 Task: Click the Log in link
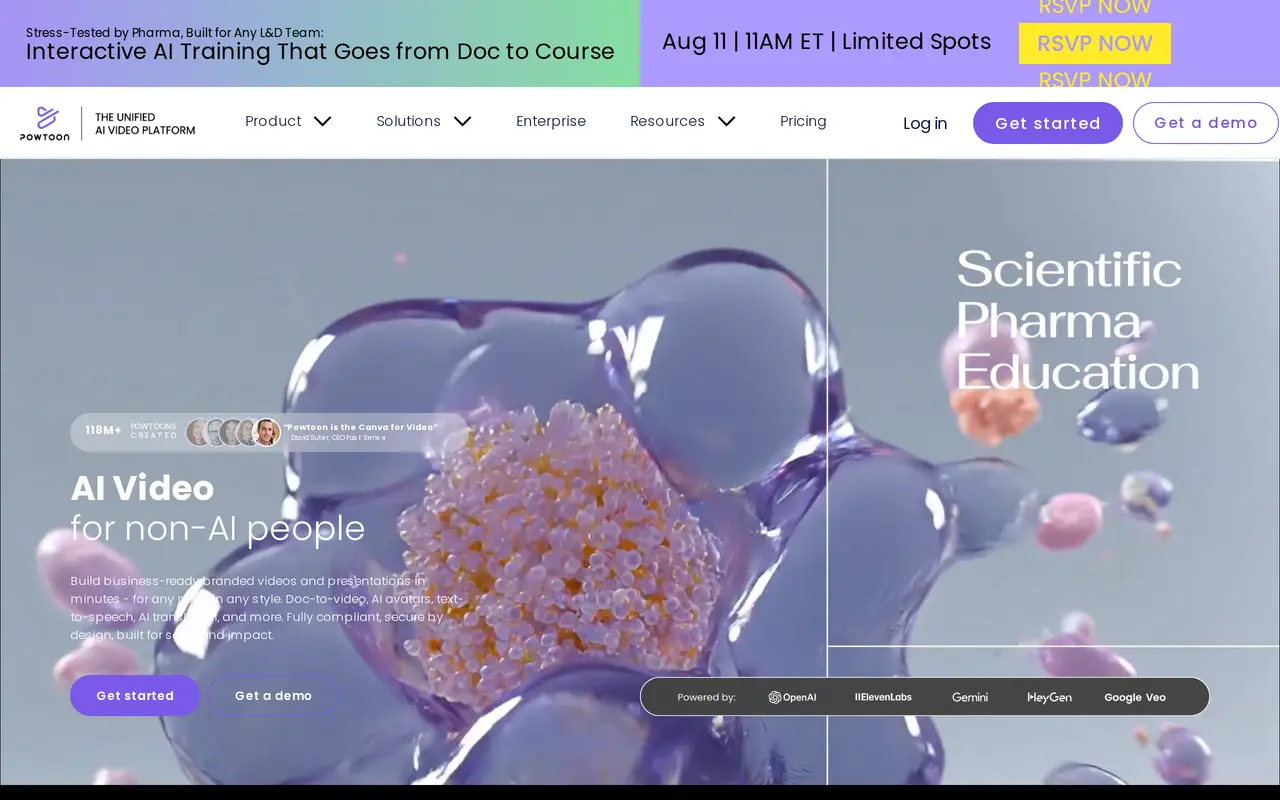[x=925, y=123]
